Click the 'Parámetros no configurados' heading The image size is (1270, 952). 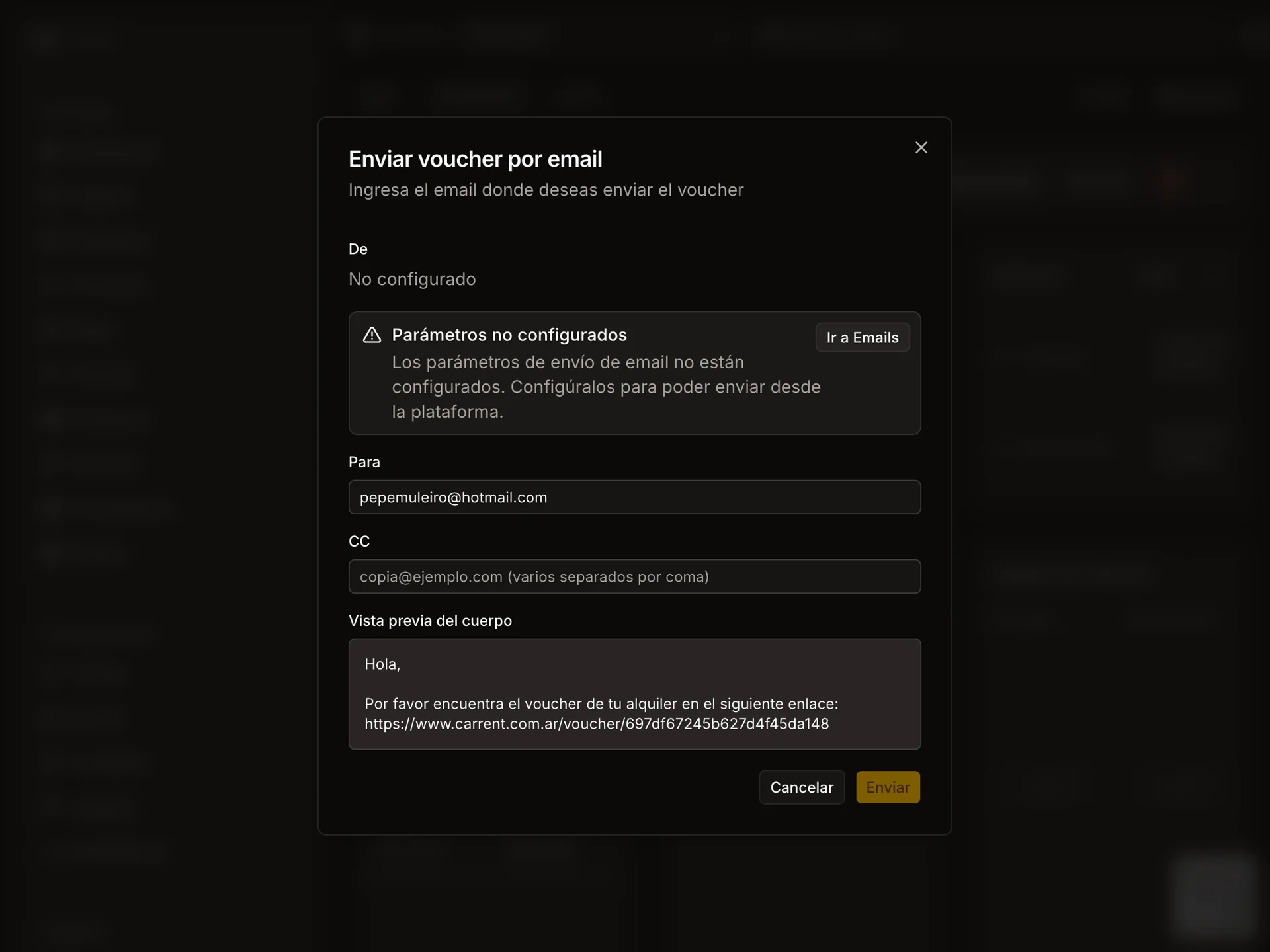509,335
